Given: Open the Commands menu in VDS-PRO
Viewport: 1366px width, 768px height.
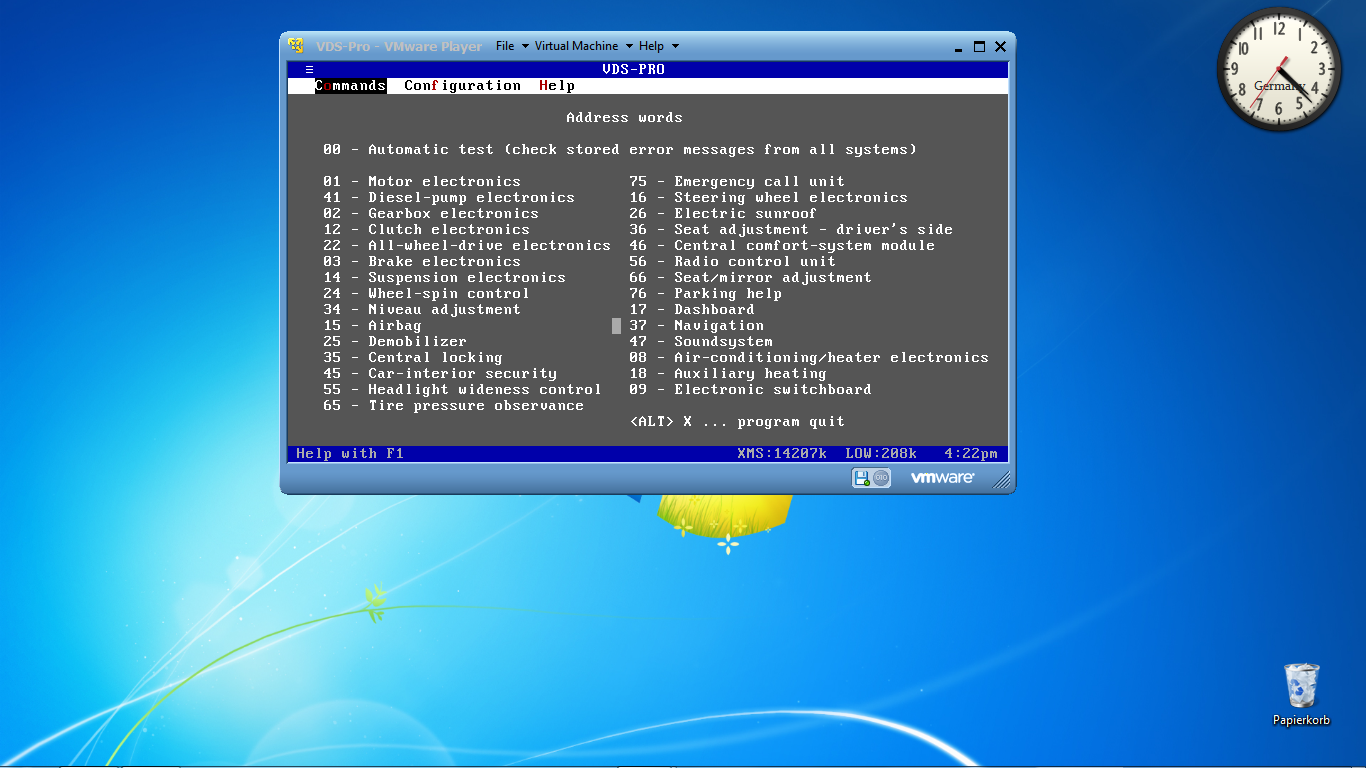Looking at the screenshot, I should pos(350,86).
